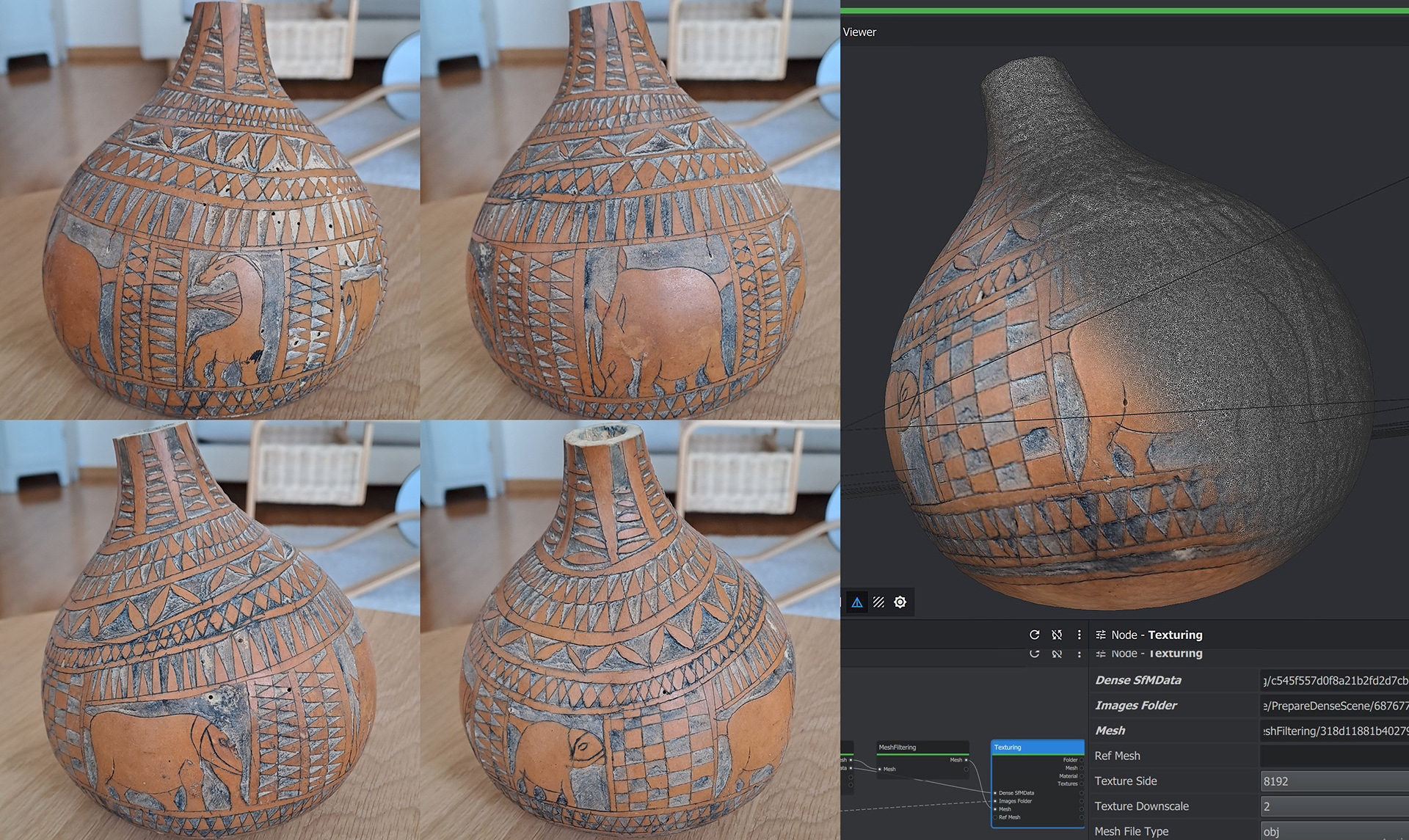Click the Textures output pin on Texturing node

coord(1082,784)
